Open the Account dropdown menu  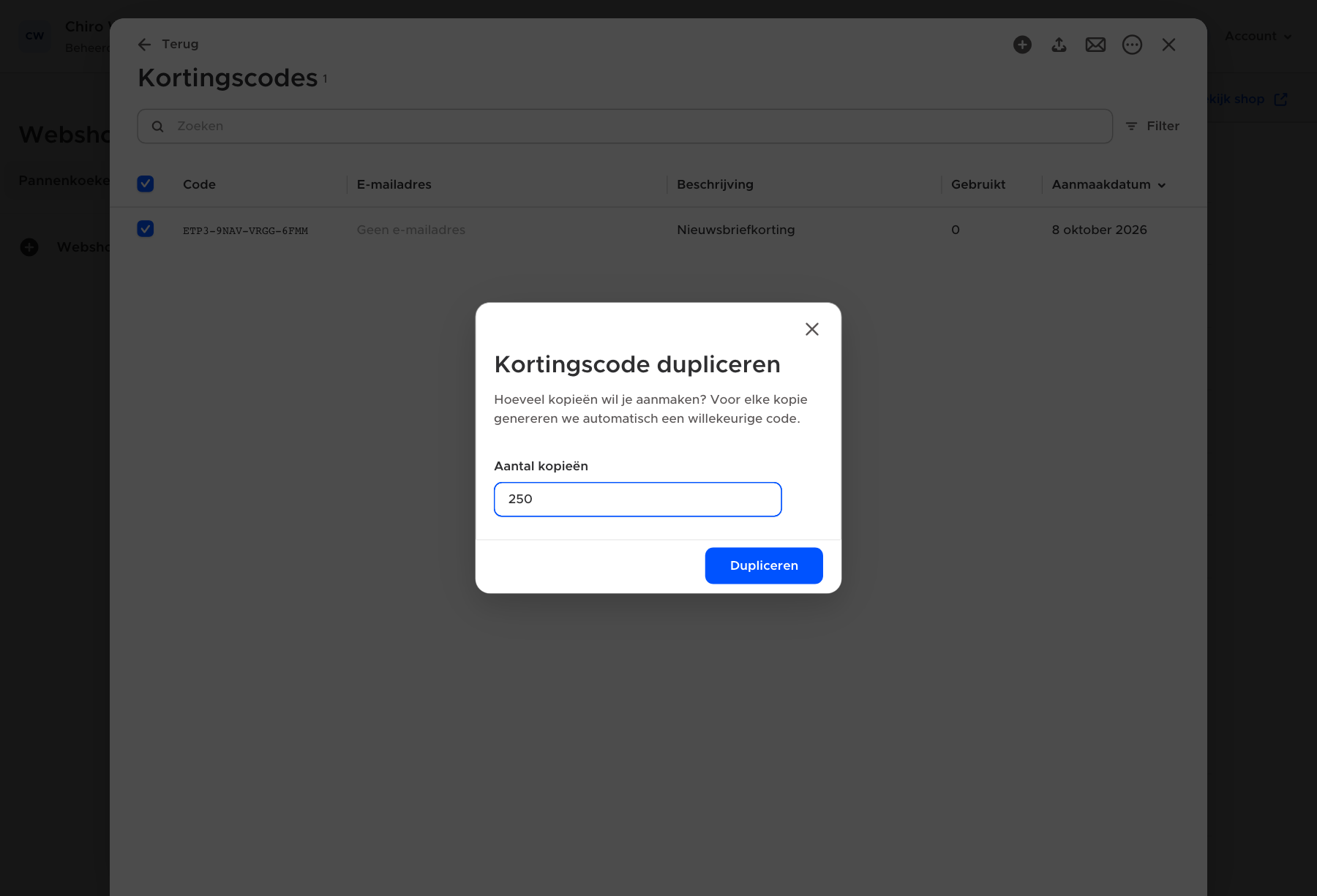click(1258, 36)
